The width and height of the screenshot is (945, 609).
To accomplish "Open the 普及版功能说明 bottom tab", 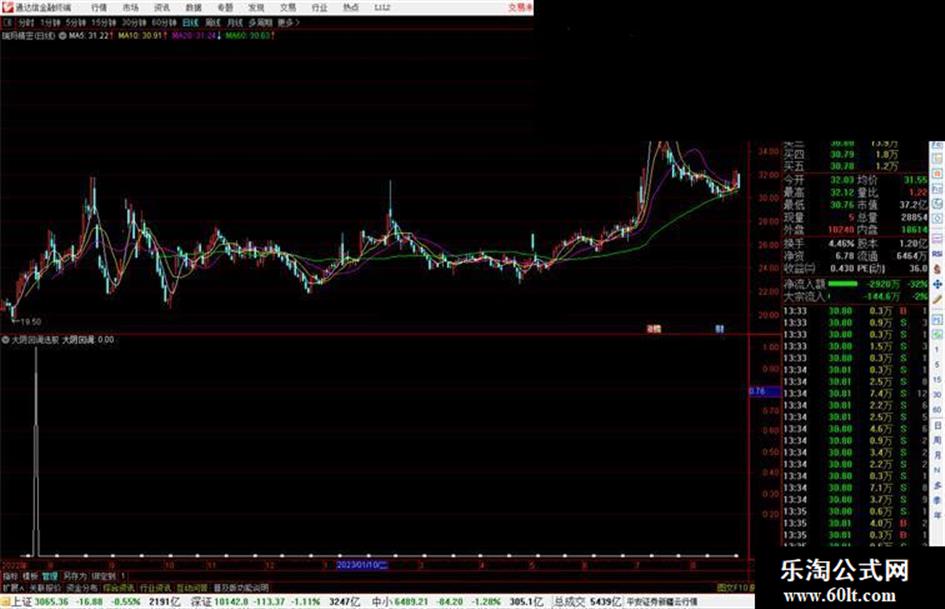I will pos(241,587).
